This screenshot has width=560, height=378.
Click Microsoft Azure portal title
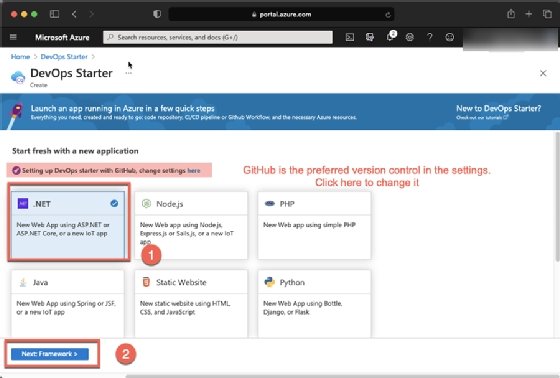tap(62, 37)
